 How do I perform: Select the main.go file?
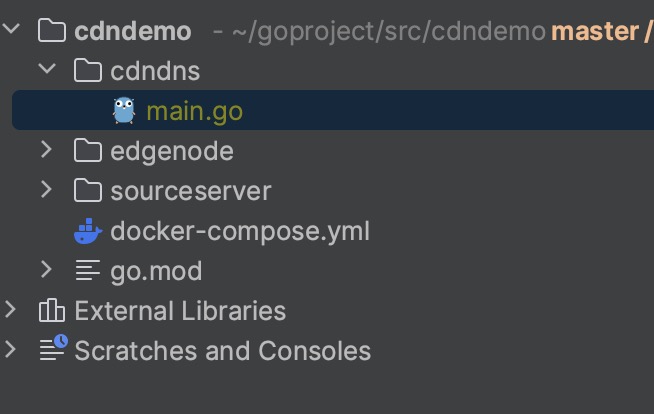tap(194, 111)
